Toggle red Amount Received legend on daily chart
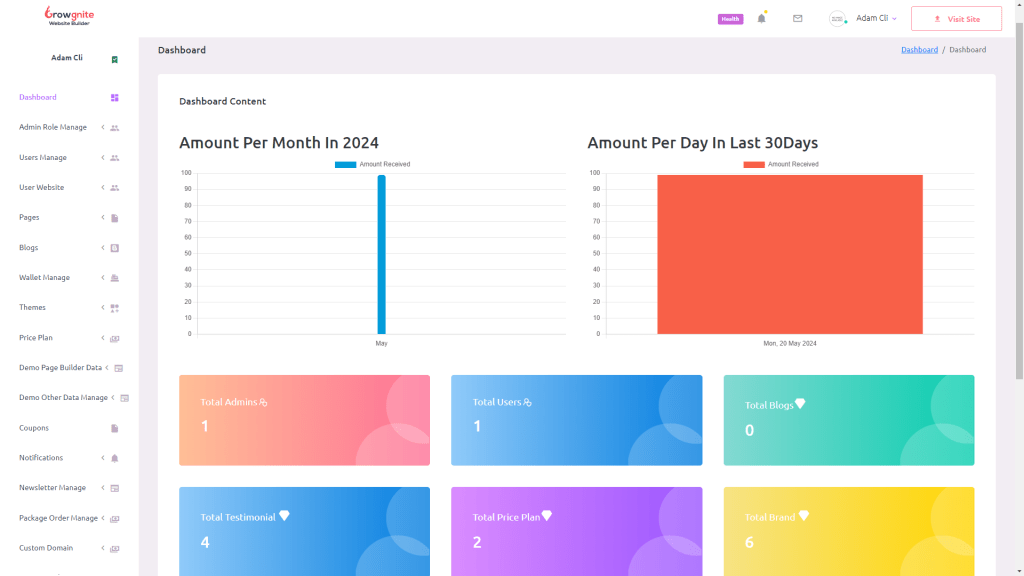Image resolution: width=1024 pixels, height=576 pixels. (x=780, y=164)
